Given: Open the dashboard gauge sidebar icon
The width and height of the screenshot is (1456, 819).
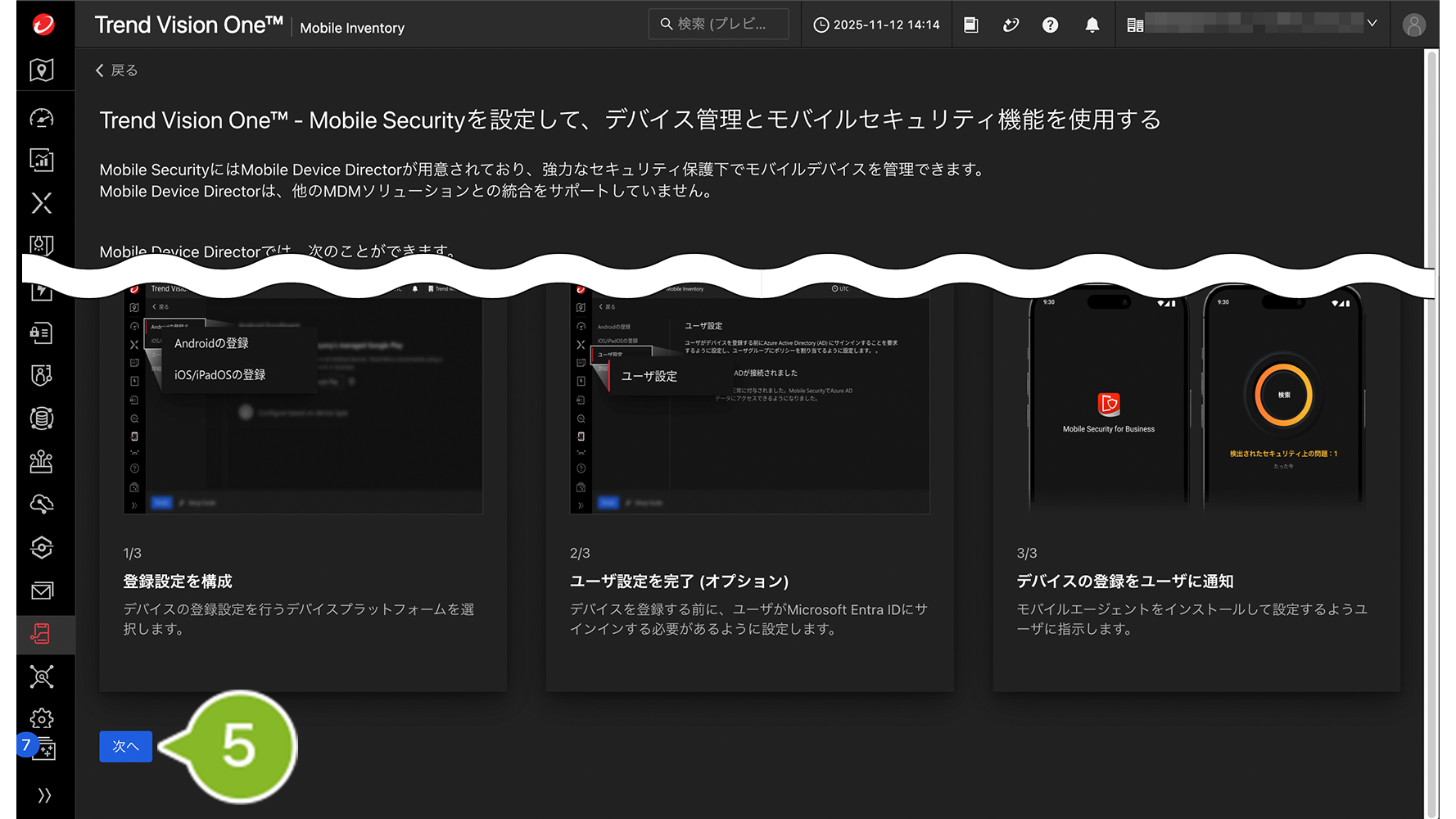Looking at the screenshot, I should pos(42,118).
